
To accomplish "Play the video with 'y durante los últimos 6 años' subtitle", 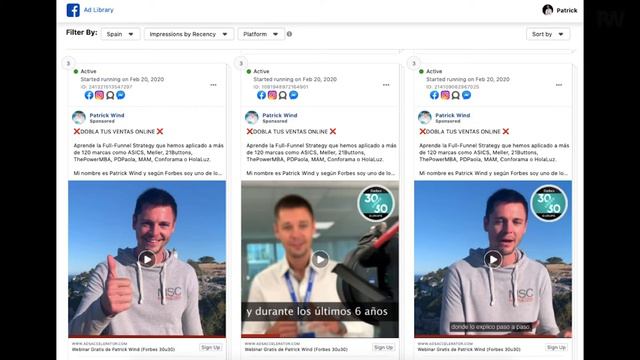I will [320, 259].
